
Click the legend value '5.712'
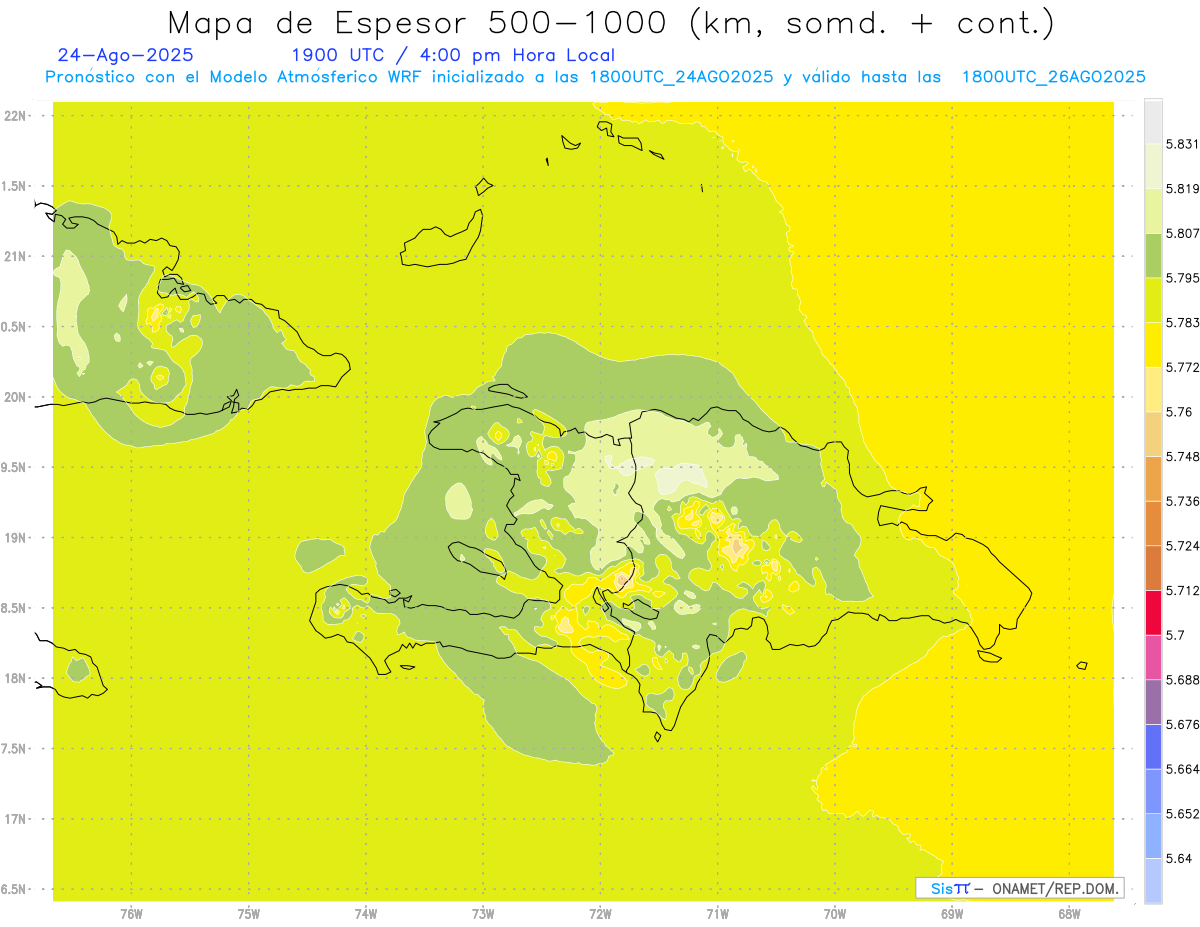[x=1182, y=591]
